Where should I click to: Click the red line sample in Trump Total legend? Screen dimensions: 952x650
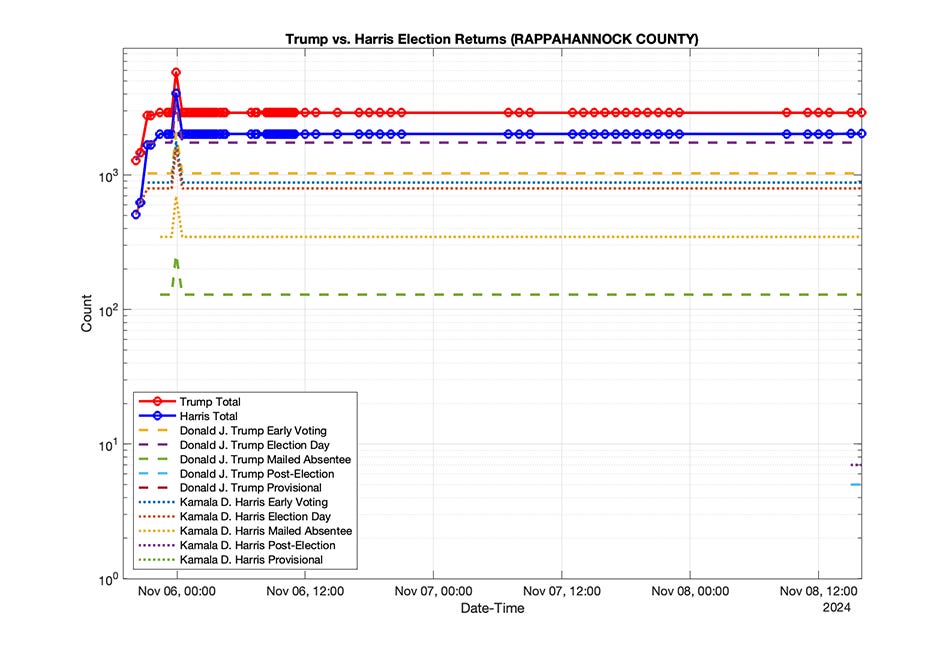157,402
